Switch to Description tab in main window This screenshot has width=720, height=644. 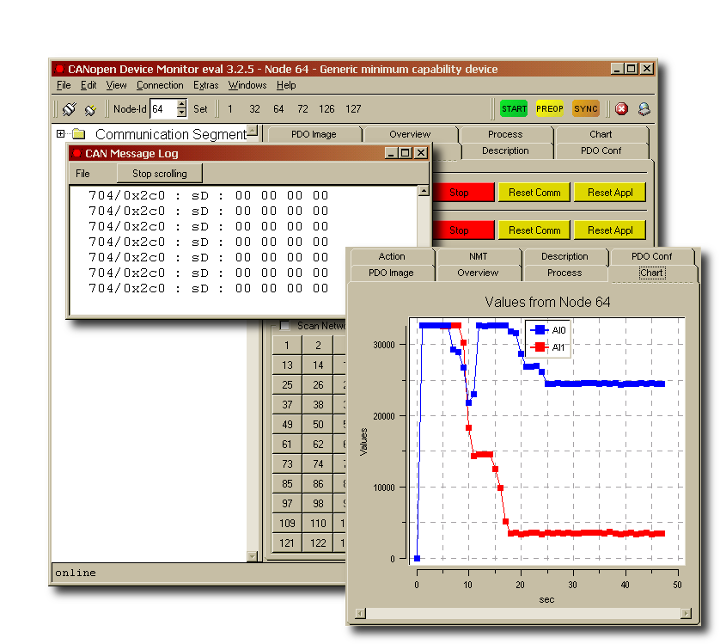506,151
